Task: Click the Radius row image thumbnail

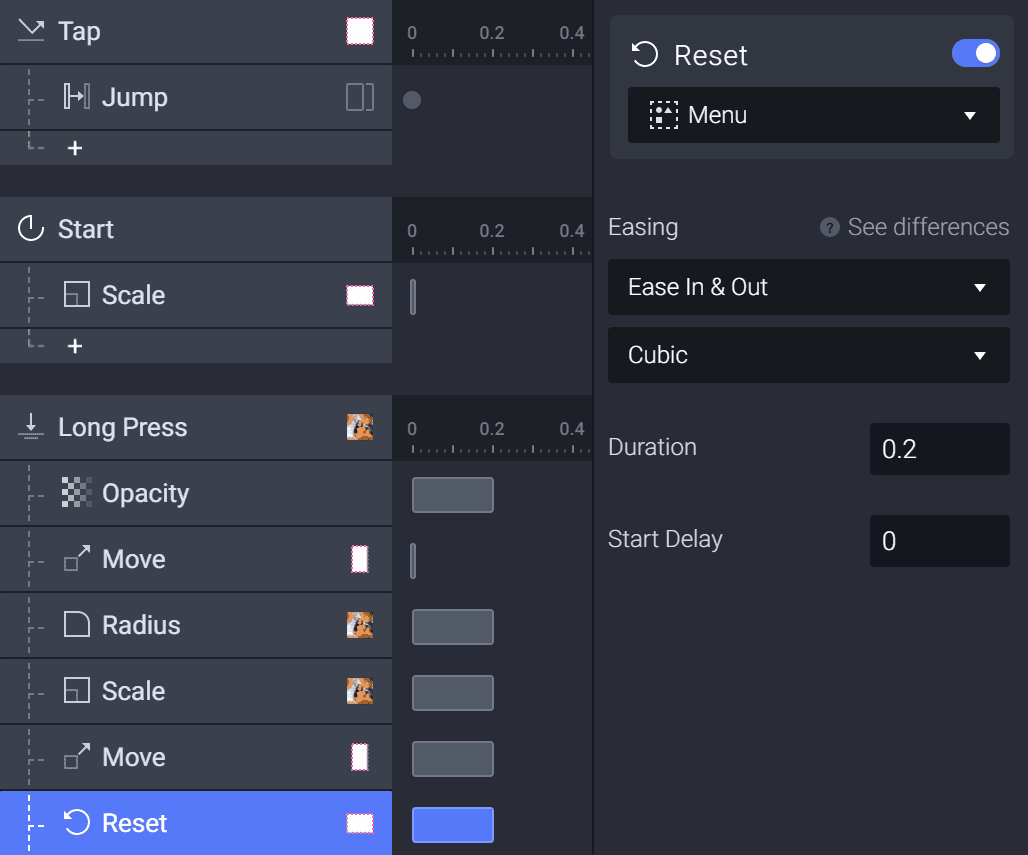Action: [360, 625]
